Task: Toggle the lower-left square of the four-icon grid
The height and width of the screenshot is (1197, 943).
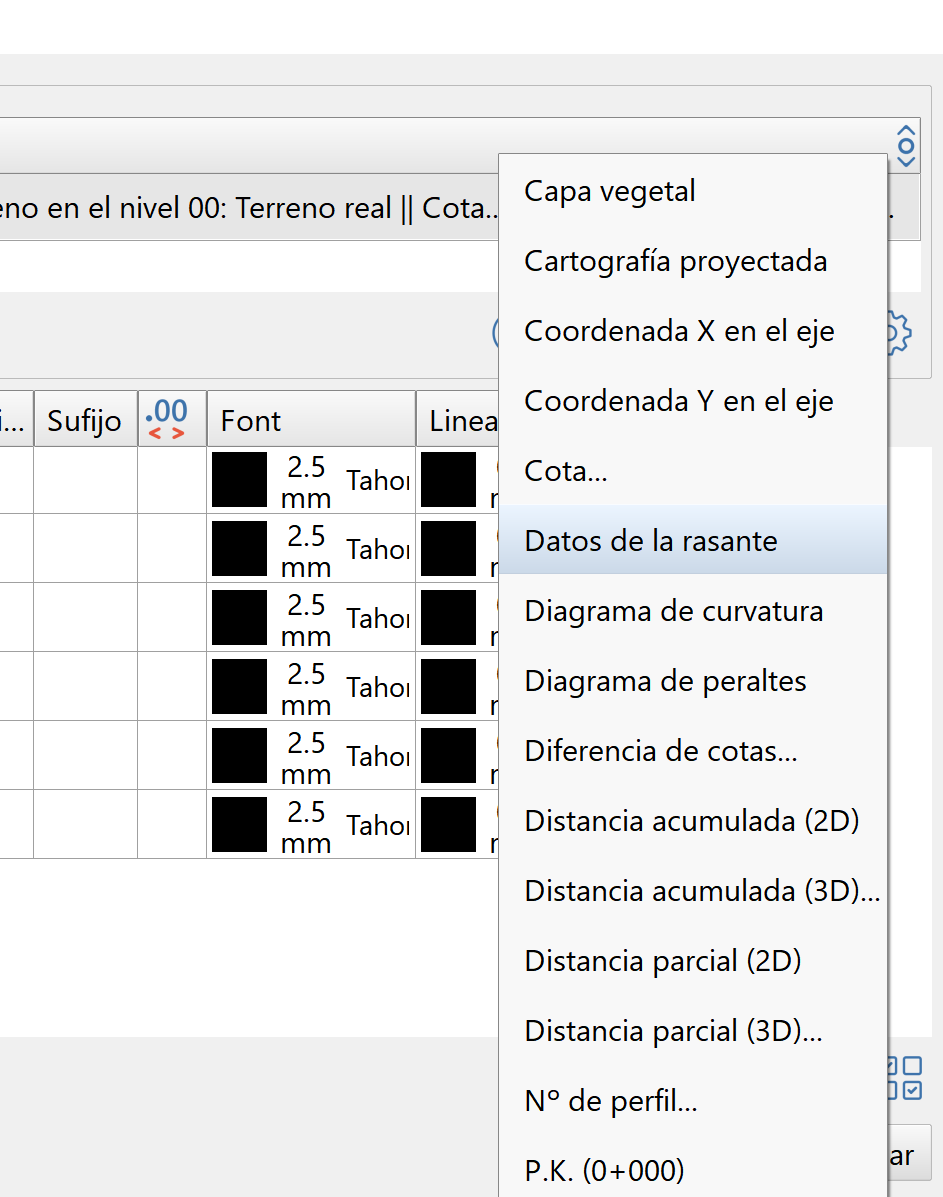Action: pos(892,1090)
